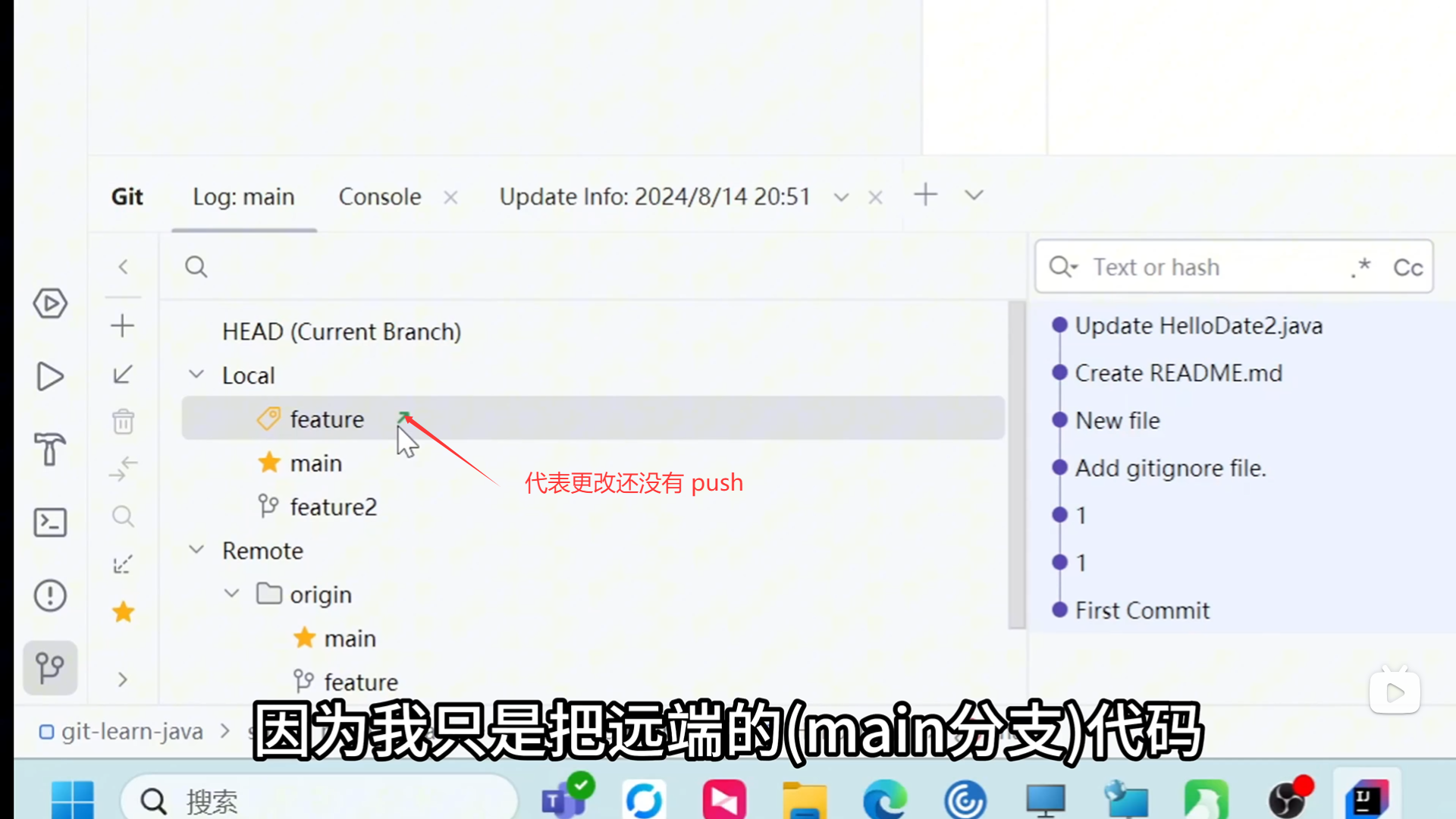Open the Terminal tool window
Image resolution: width=1456 pixels, height=819 pixels.
[50, 522]
